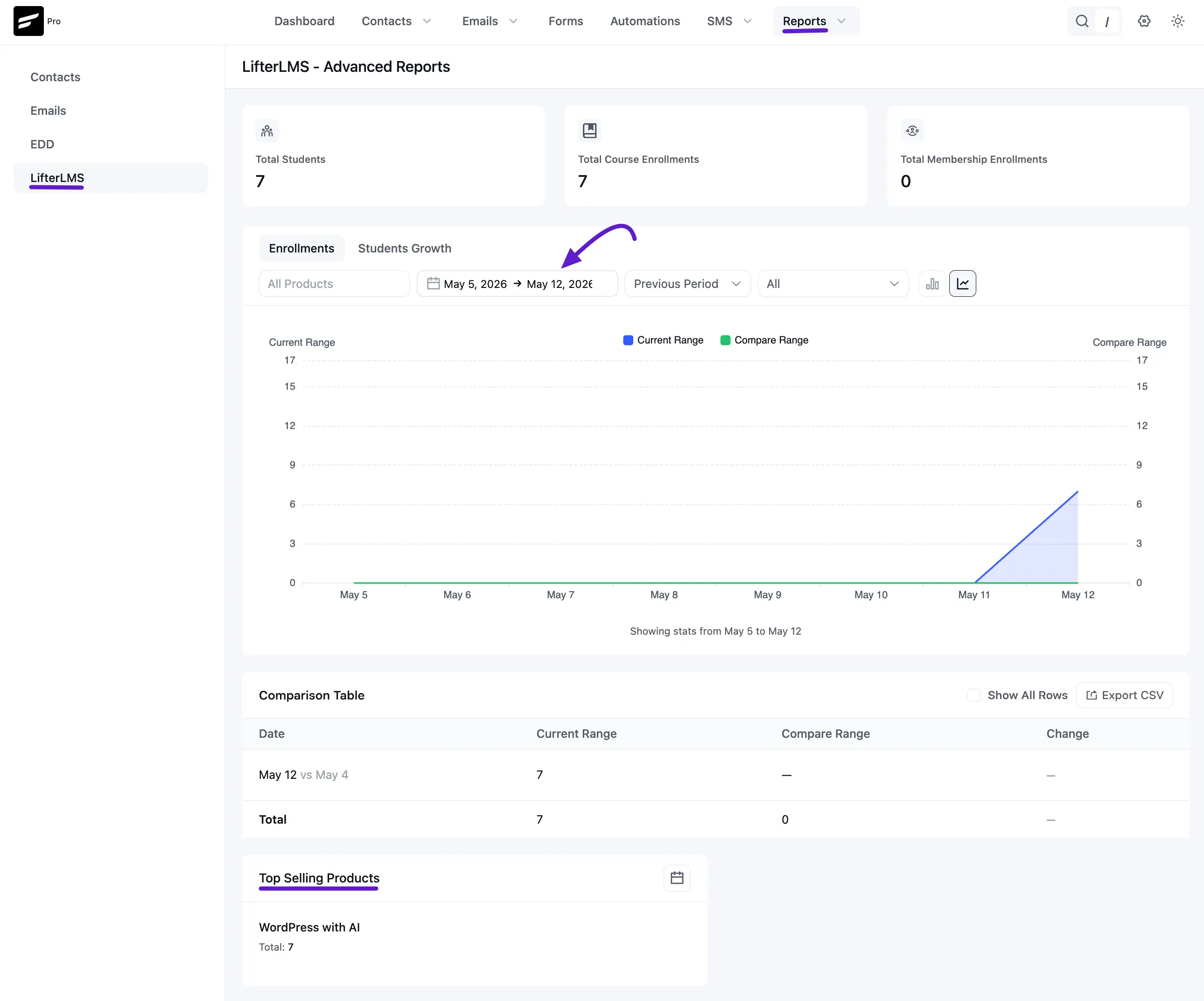Open EDD report in sidebar
The width and height of the screenshot is (1204, 1001).
pyautogui.click(x=42, y=144)
